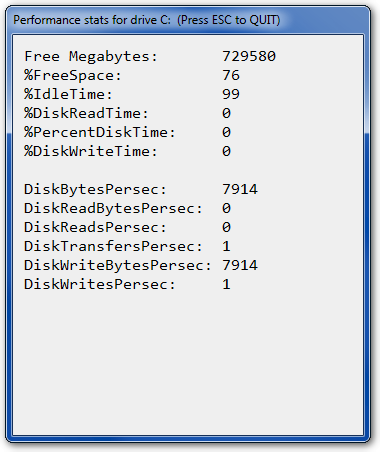Click the DiskWriteBytesPersec value 7914
This screenshot has height=452, width=380.
pyautogui.click(x=240, y=265)
